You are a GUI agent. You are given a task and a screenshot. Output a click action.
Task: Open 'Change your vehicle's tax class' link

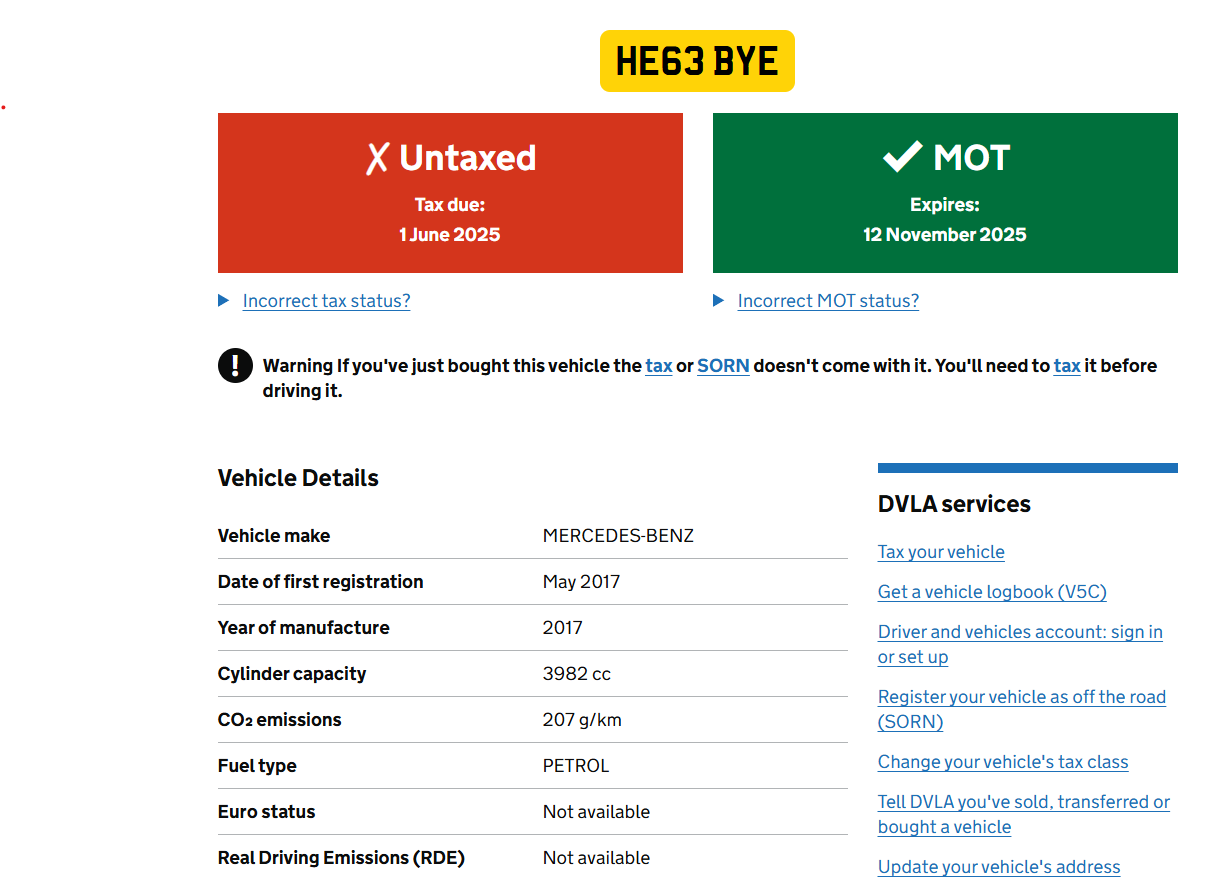1003,762
